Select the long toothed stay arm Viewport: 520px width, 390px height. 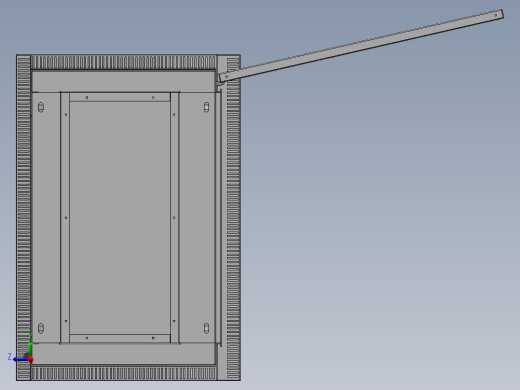[361, 46]
